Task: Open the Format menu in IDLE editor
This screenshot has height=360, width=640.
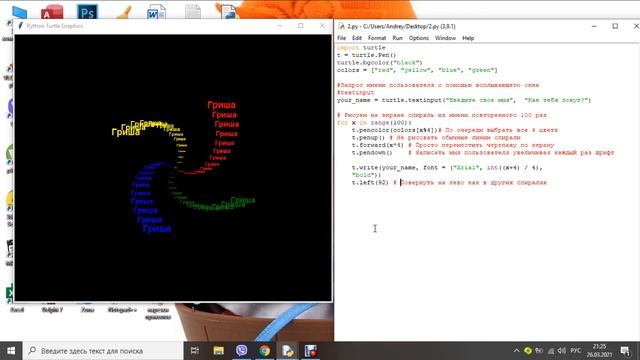Action: [x=377, y=38]
